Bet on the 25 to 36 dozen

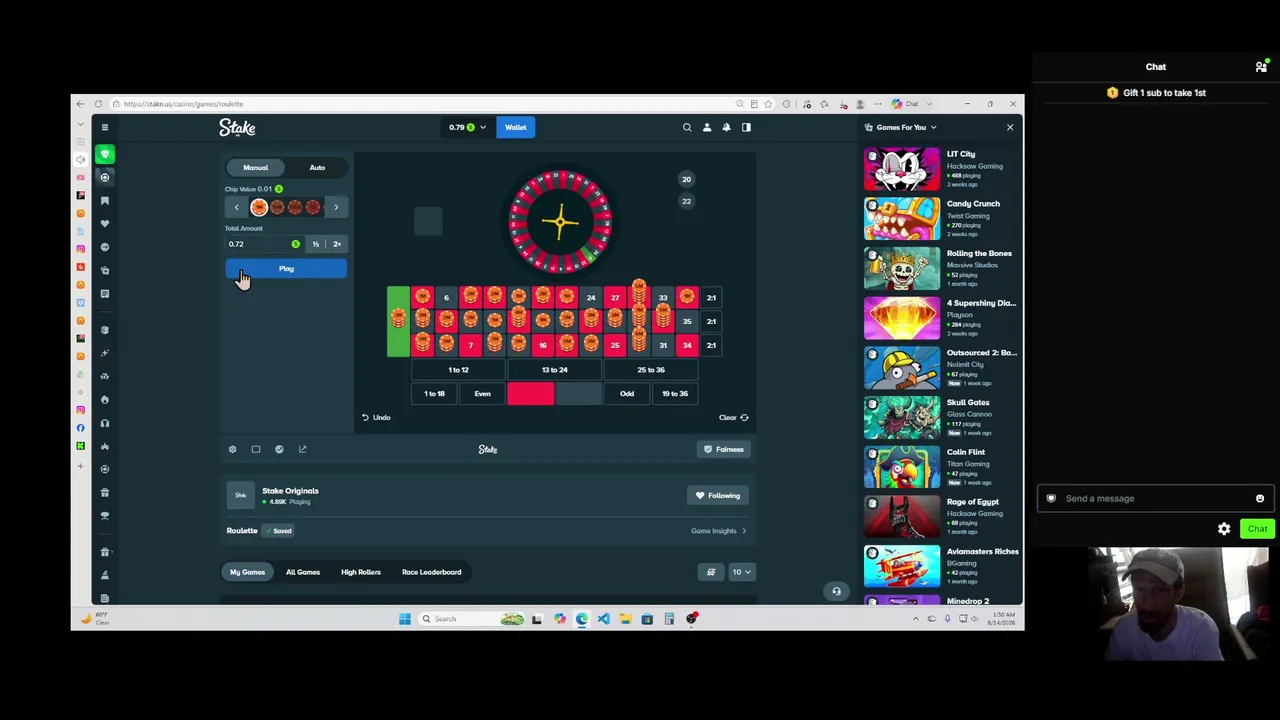click(651, 370)
